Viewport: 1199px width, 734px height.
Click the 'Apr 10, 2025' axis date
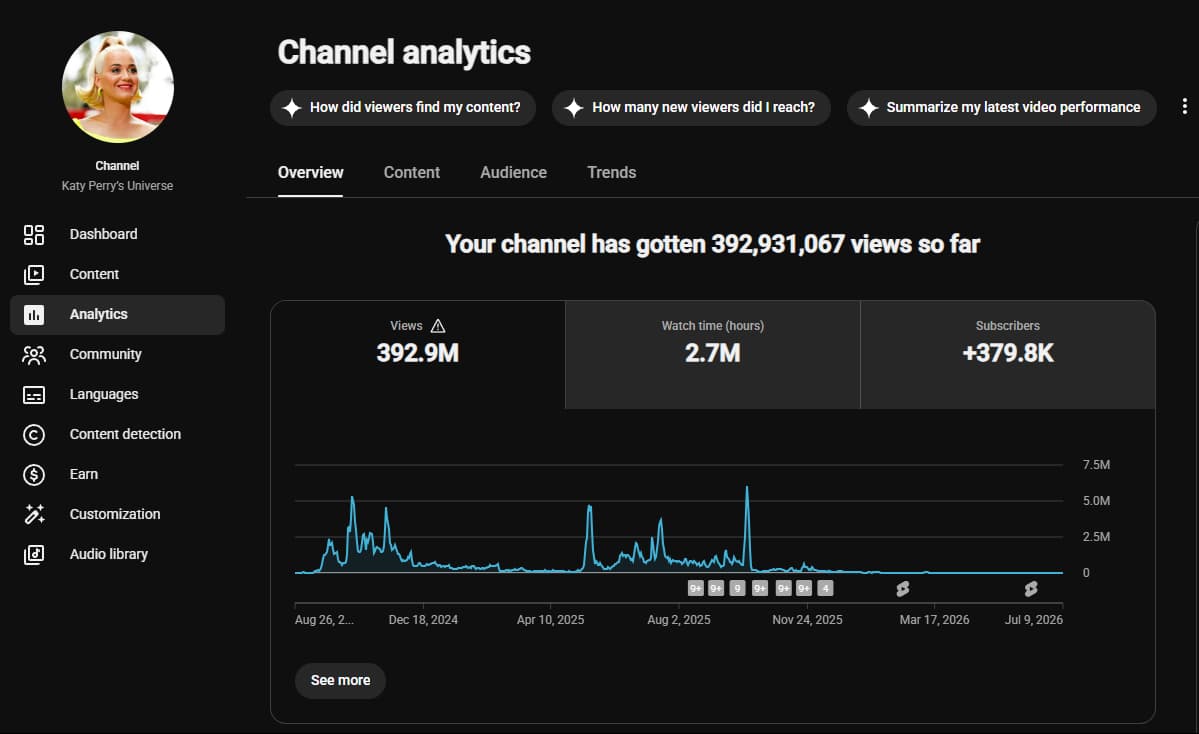[551, 620]
